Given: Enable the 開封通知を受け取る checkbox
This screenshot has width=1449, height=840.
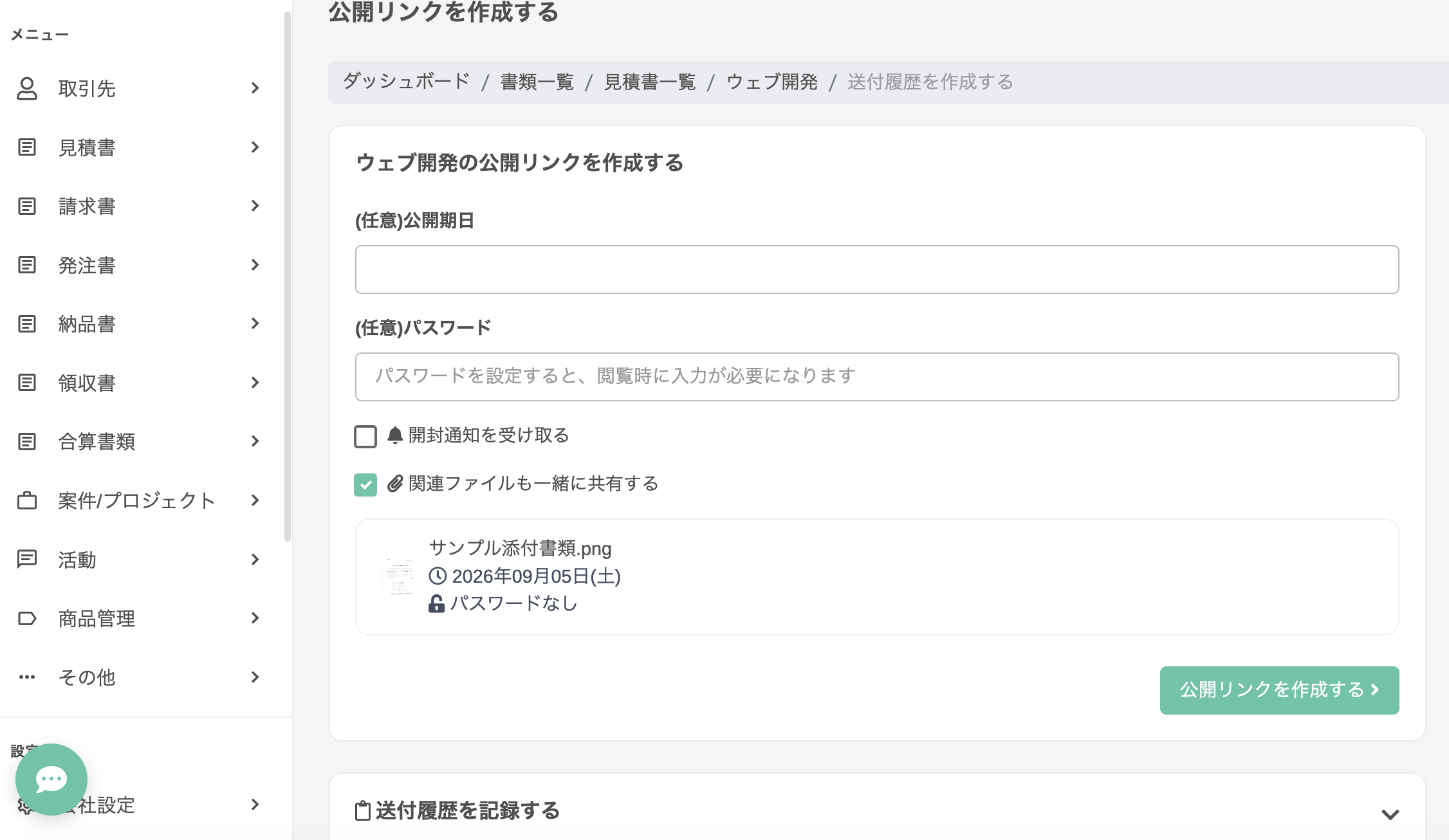Looking at the screenshot, I should 365,436.
